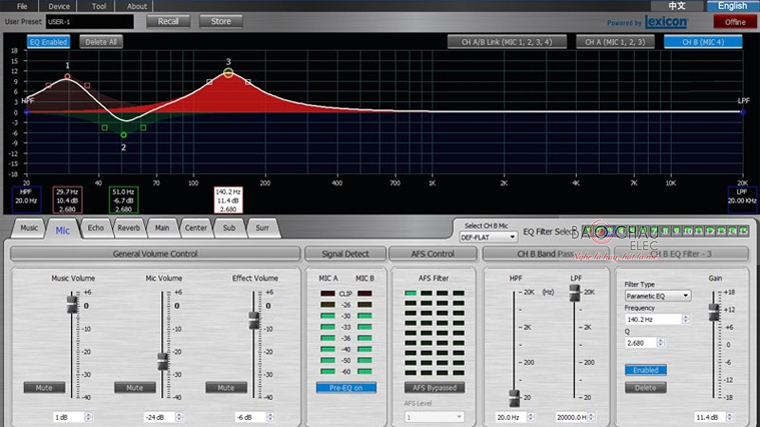Click the Effect Volume -6 dB stepper arrows
This screenshot has width=760, height=427.
click(270, 417)
